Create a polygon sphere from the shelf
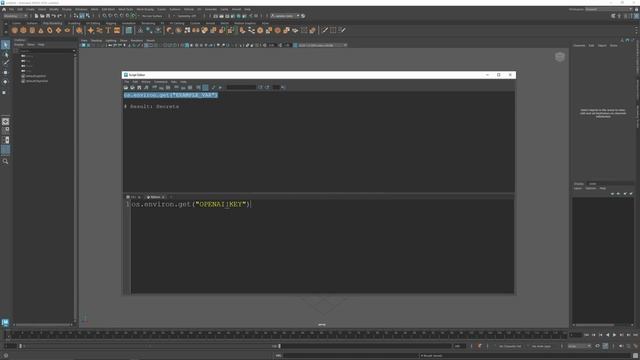640x360 pixels. coord(15,30)
